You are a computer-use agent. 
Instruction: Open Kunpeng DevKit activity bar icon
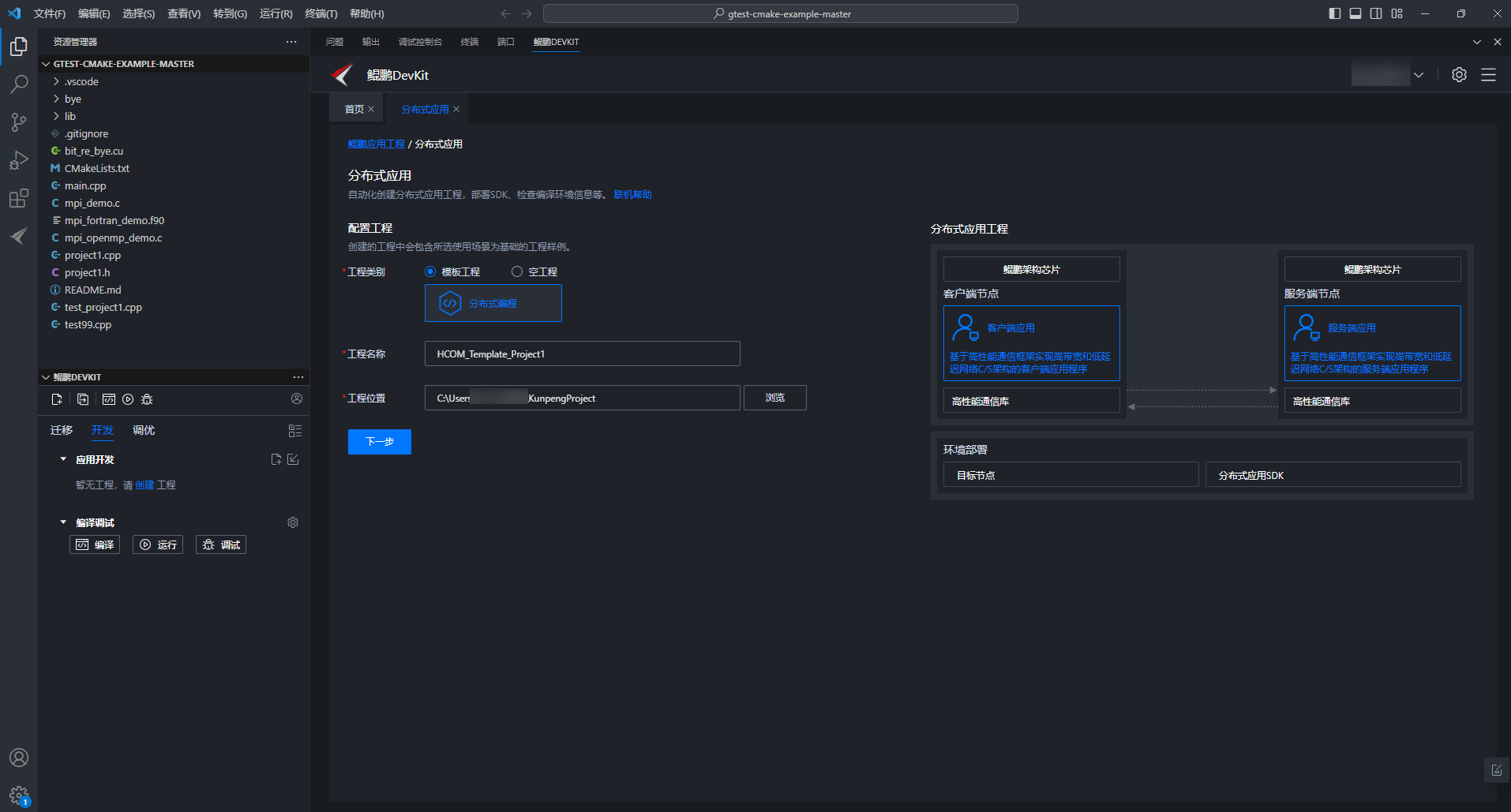[x=19, y=236]
